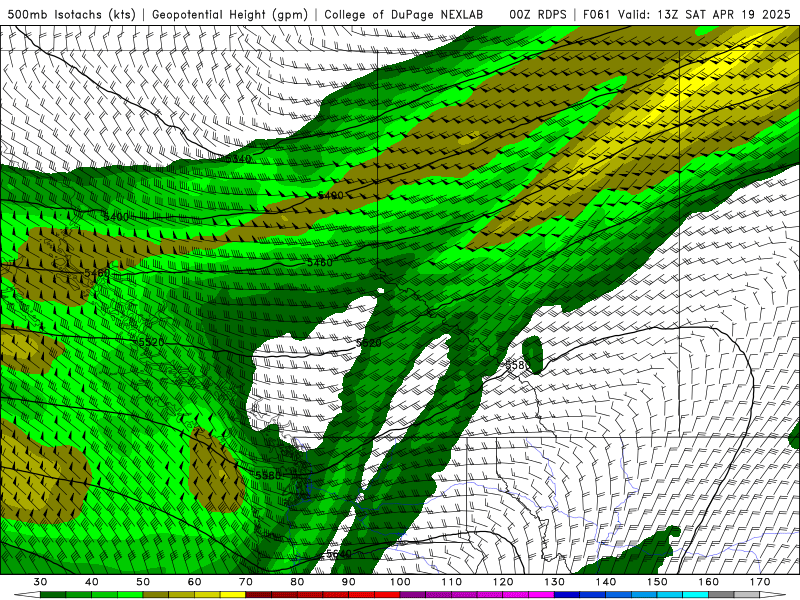Image resolution: width=800 pixels, height=600 pixels.
Task: Click the '170' color bar scale label
Action: coord(760,582)
